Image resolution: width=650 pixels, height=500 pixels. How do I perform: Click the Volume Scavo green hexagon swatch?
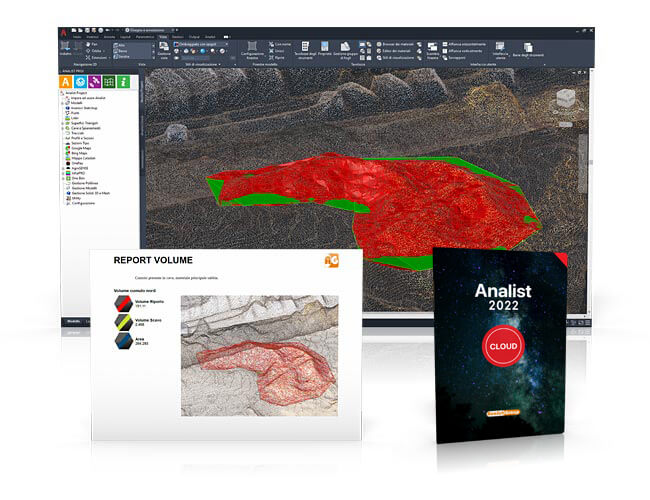coord(123,322)
